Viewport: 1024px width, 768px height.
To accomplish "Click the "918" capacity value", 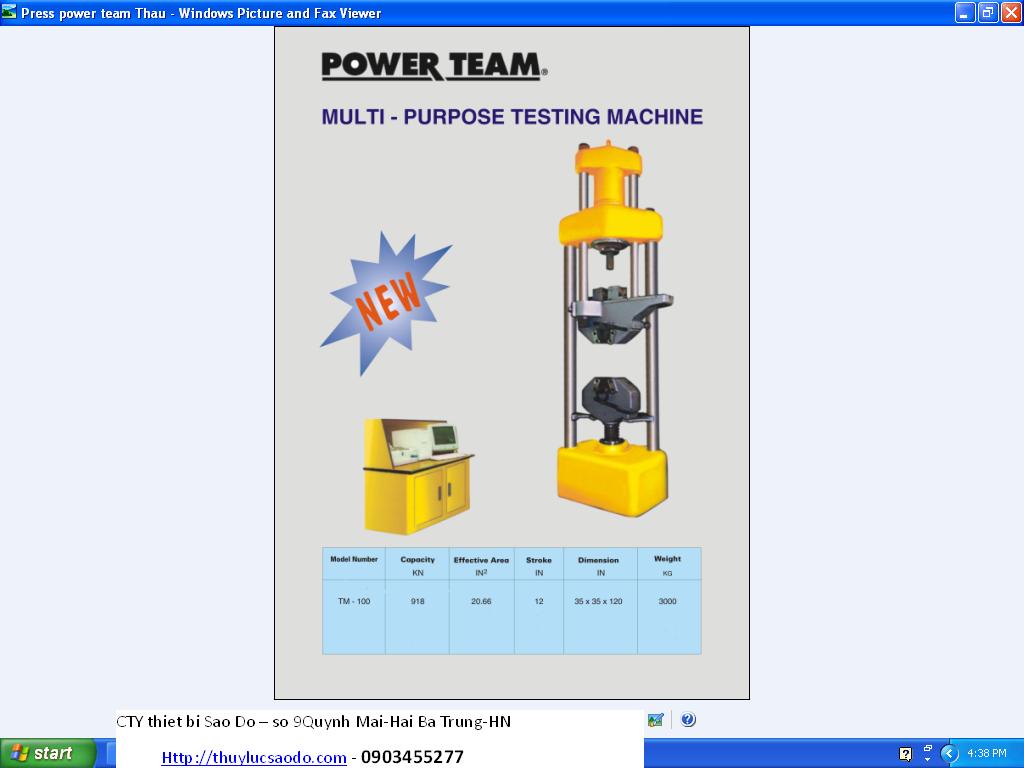I will click(x=417, y=601).
